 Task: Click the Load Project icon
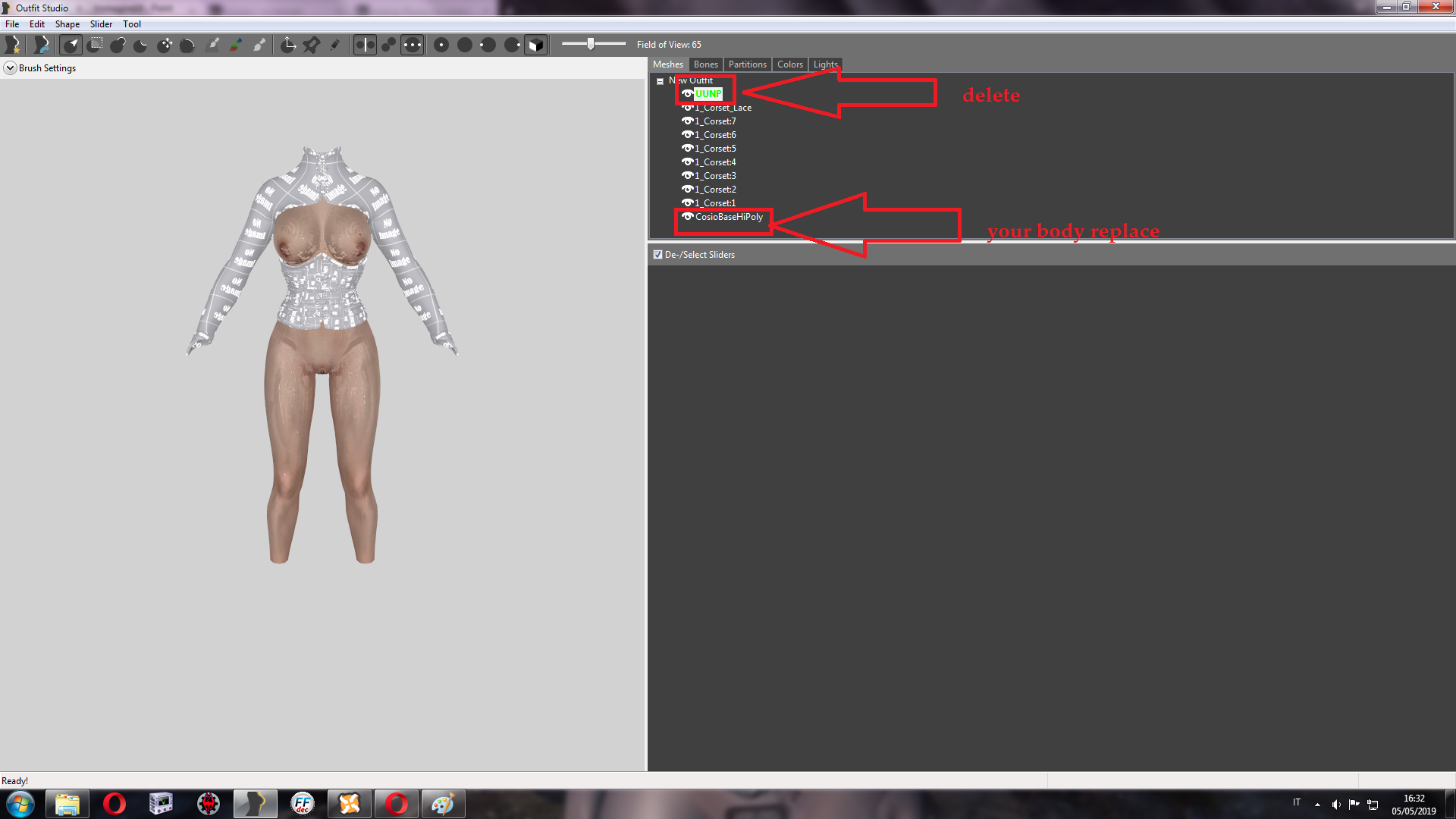point(42,45)
